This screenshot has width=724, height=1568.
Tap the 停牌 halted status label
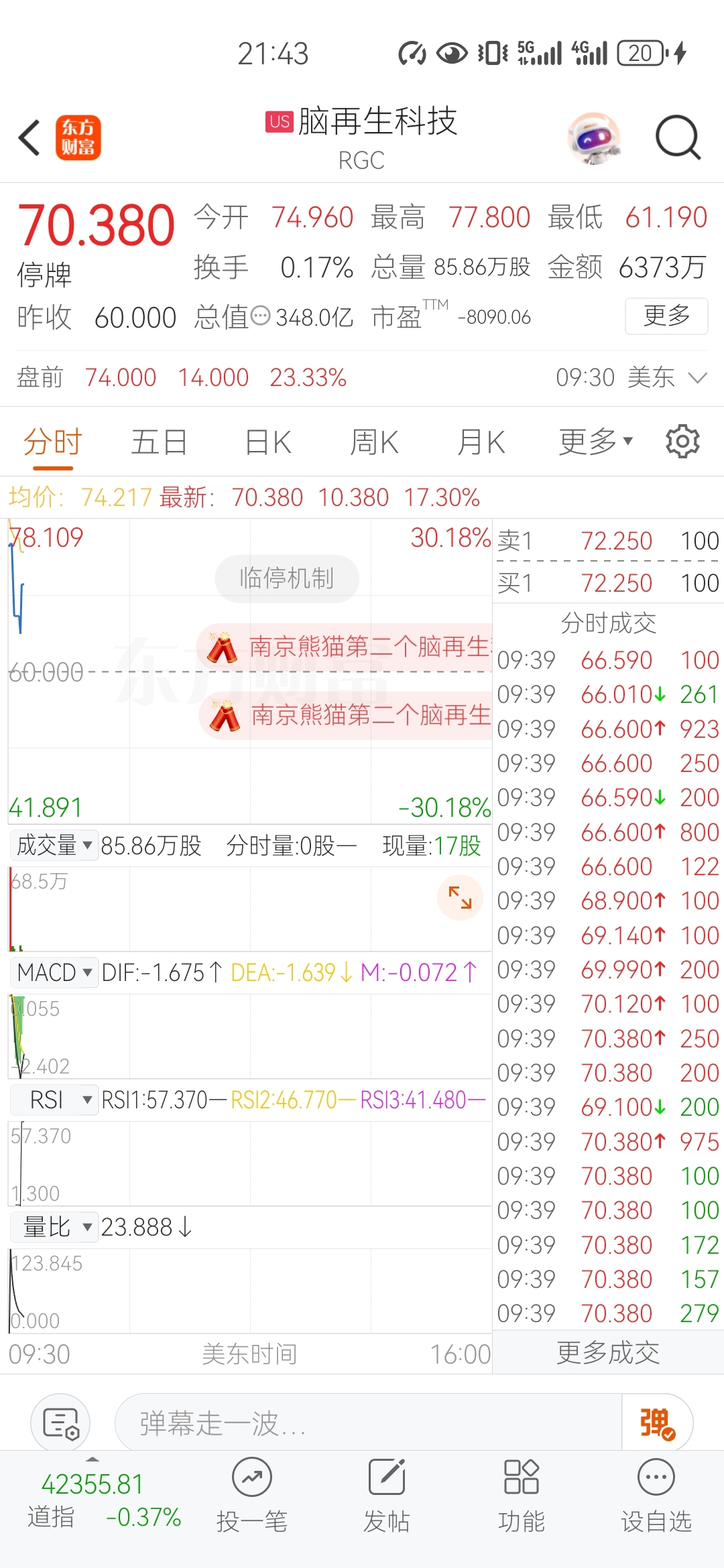44,275
